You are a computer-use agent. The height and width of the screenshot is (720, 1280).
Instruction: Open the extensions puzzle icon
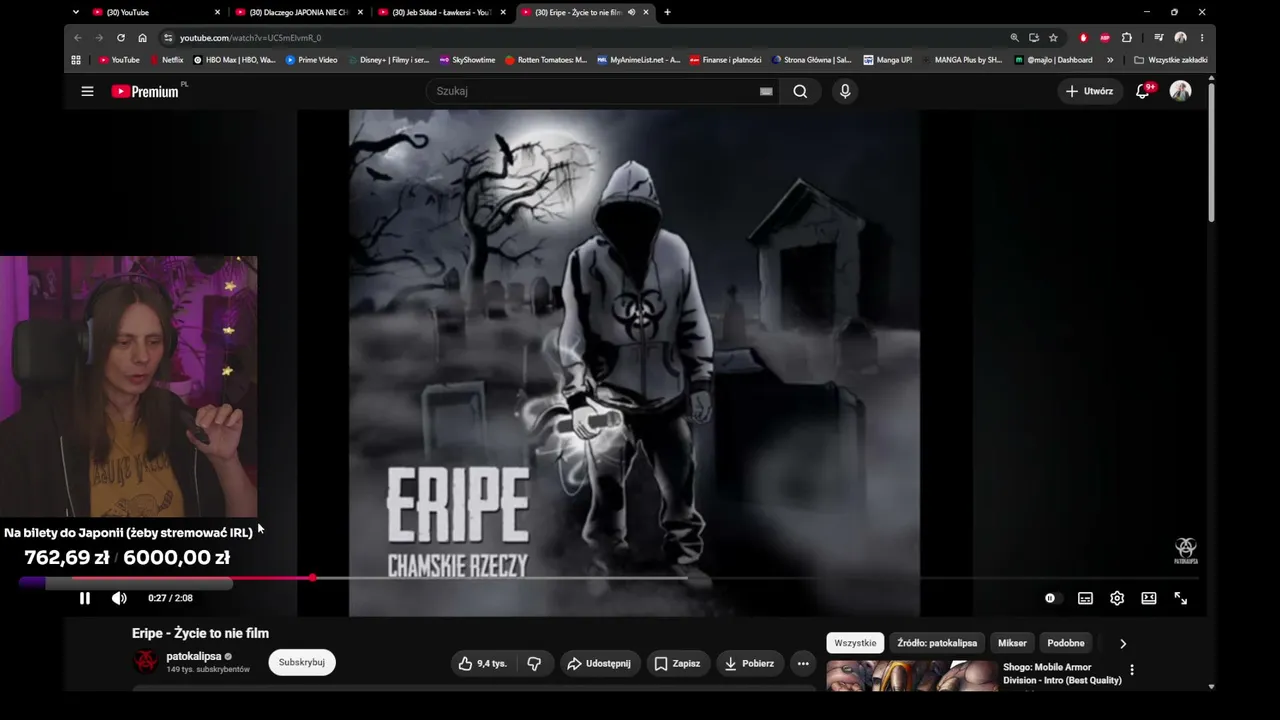click(1127, 38)
